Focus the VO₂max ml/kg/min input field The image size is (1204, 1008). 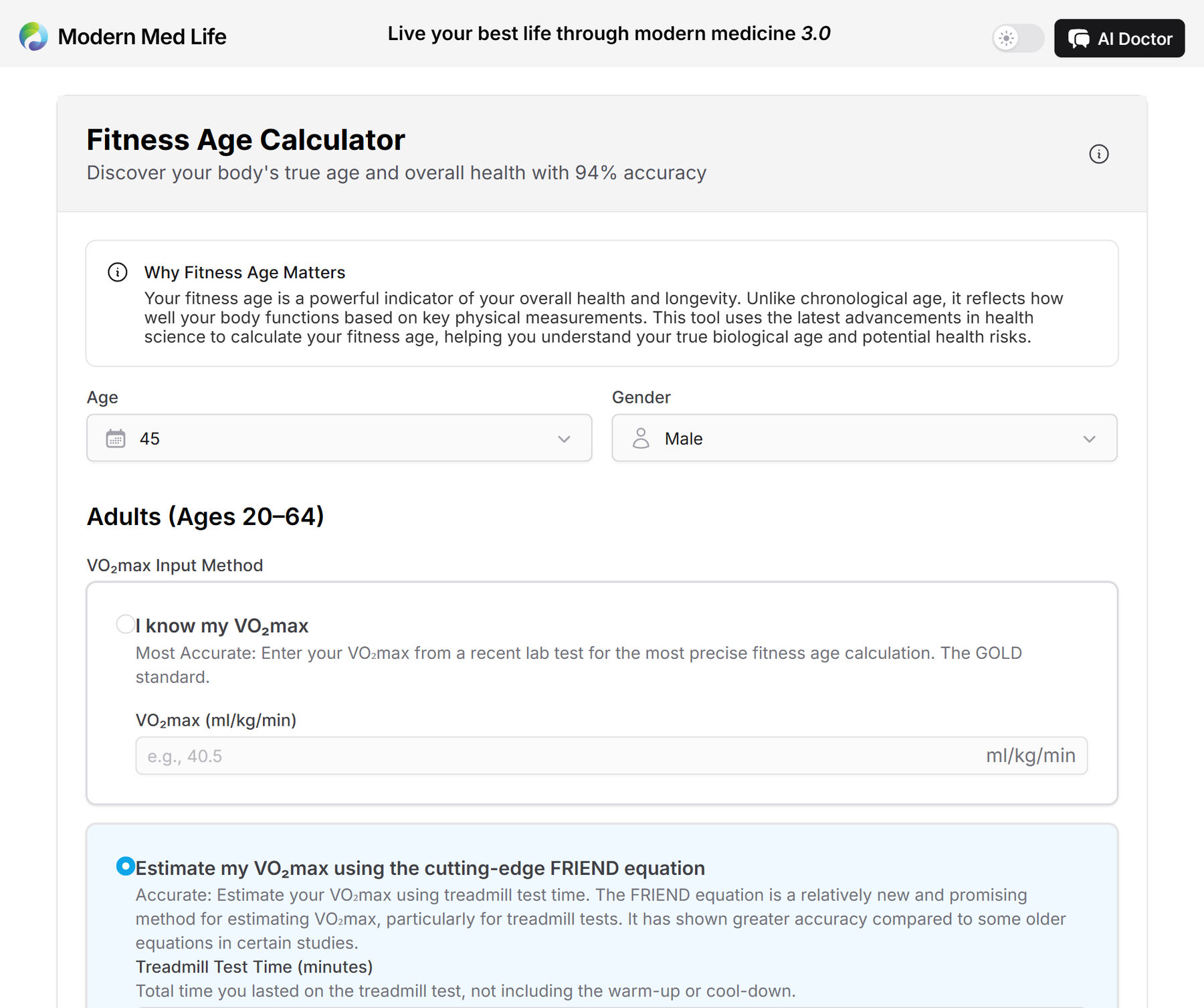point(611,756)
